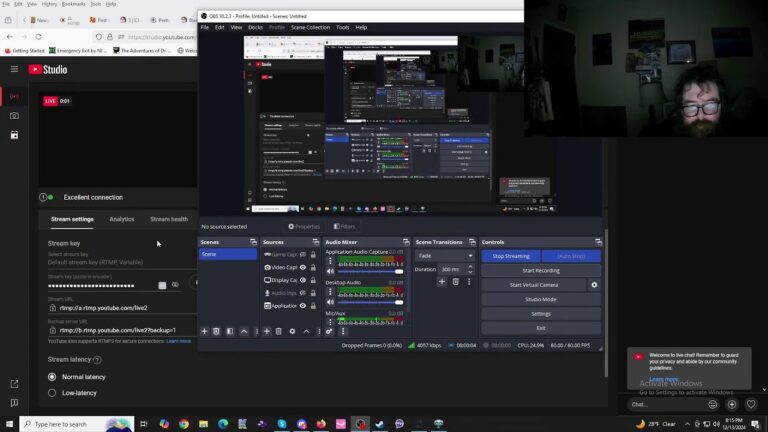Select Low-latency radio button
Image resolution: width=768 pixels, height=432 pixels.
point(52,393)
